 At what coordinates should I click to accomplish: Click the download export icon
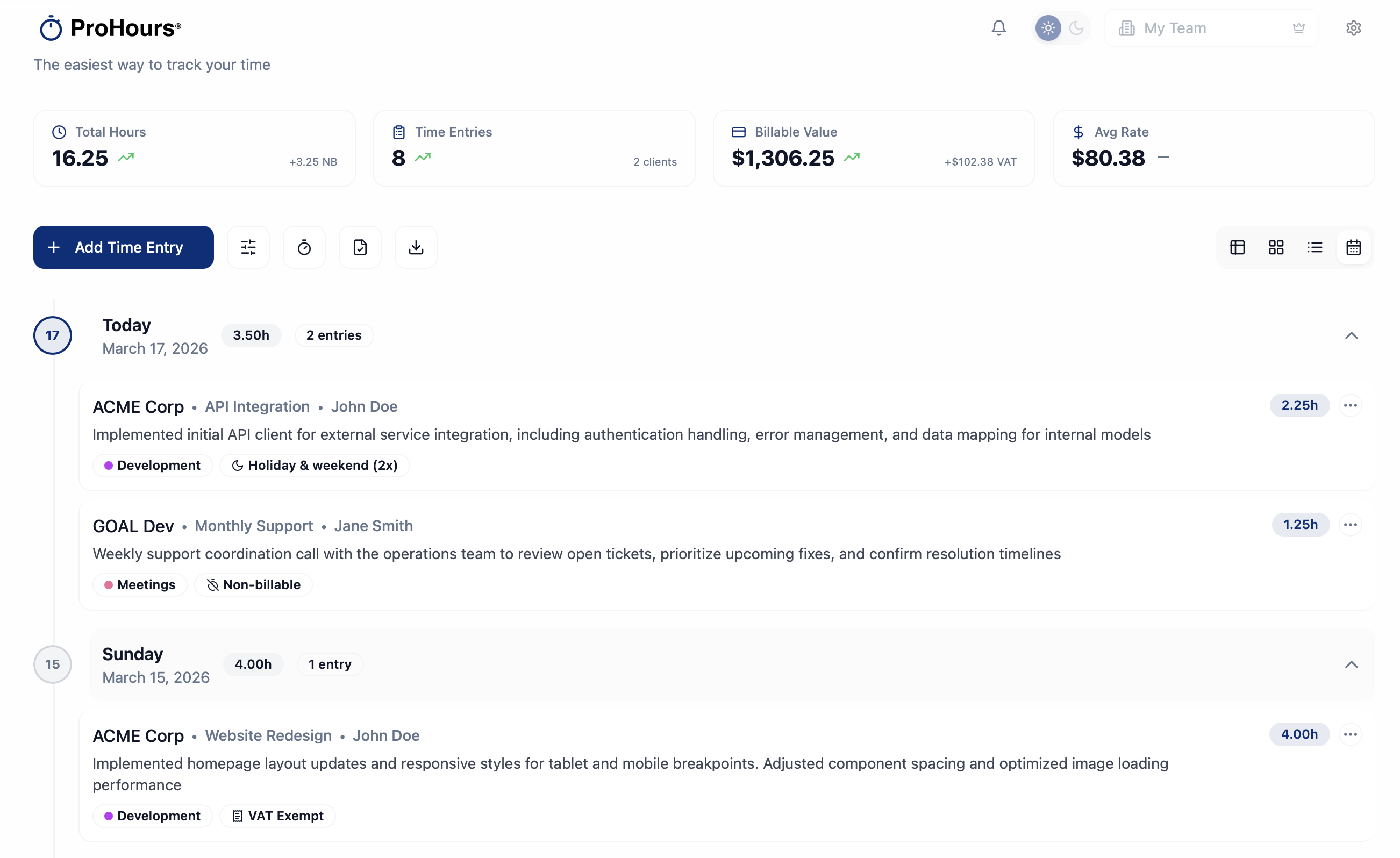(416, 247)
